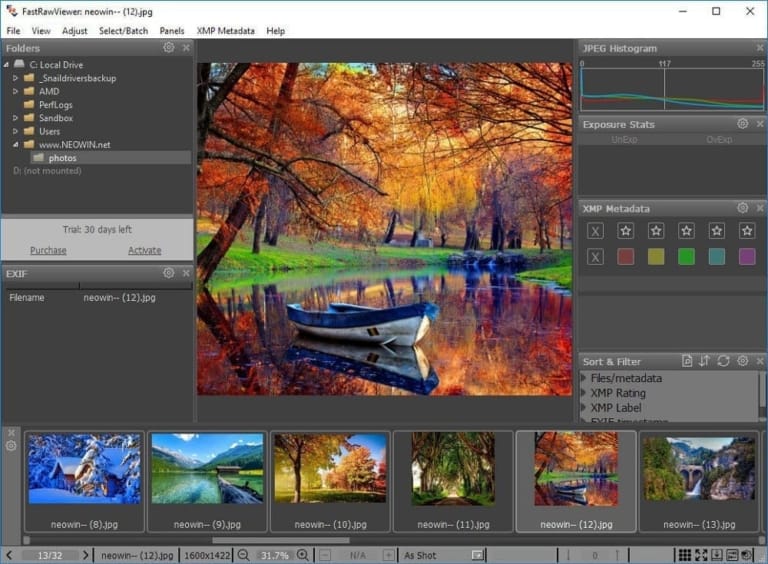Expand the Files/metadata filter section
The height and width of the screenshot is (564, 768).
pos(583,377)
